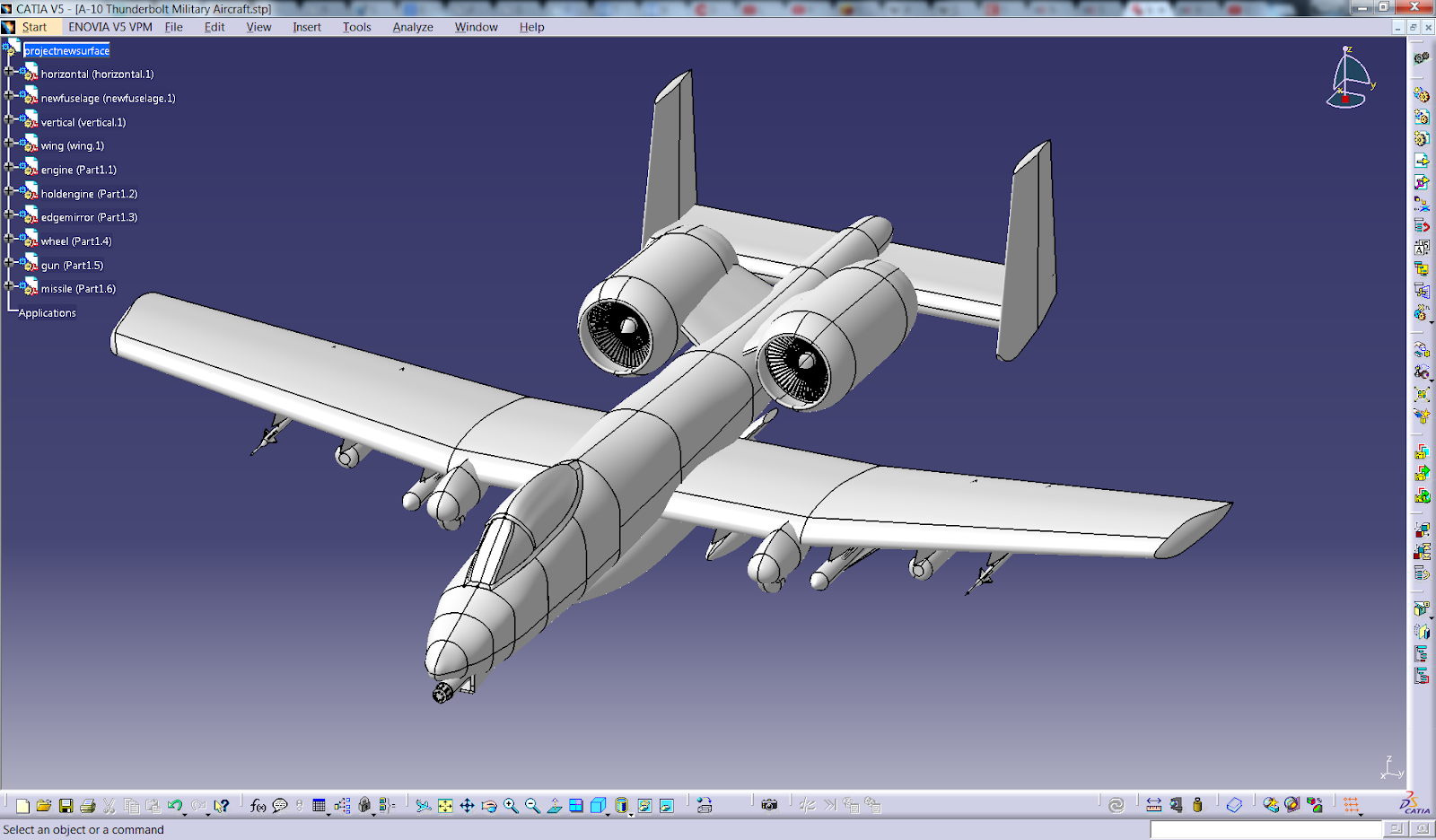The height and width of the screenshot is (840, 1436).
Task: Click the Copy icon
Action: 132,805
